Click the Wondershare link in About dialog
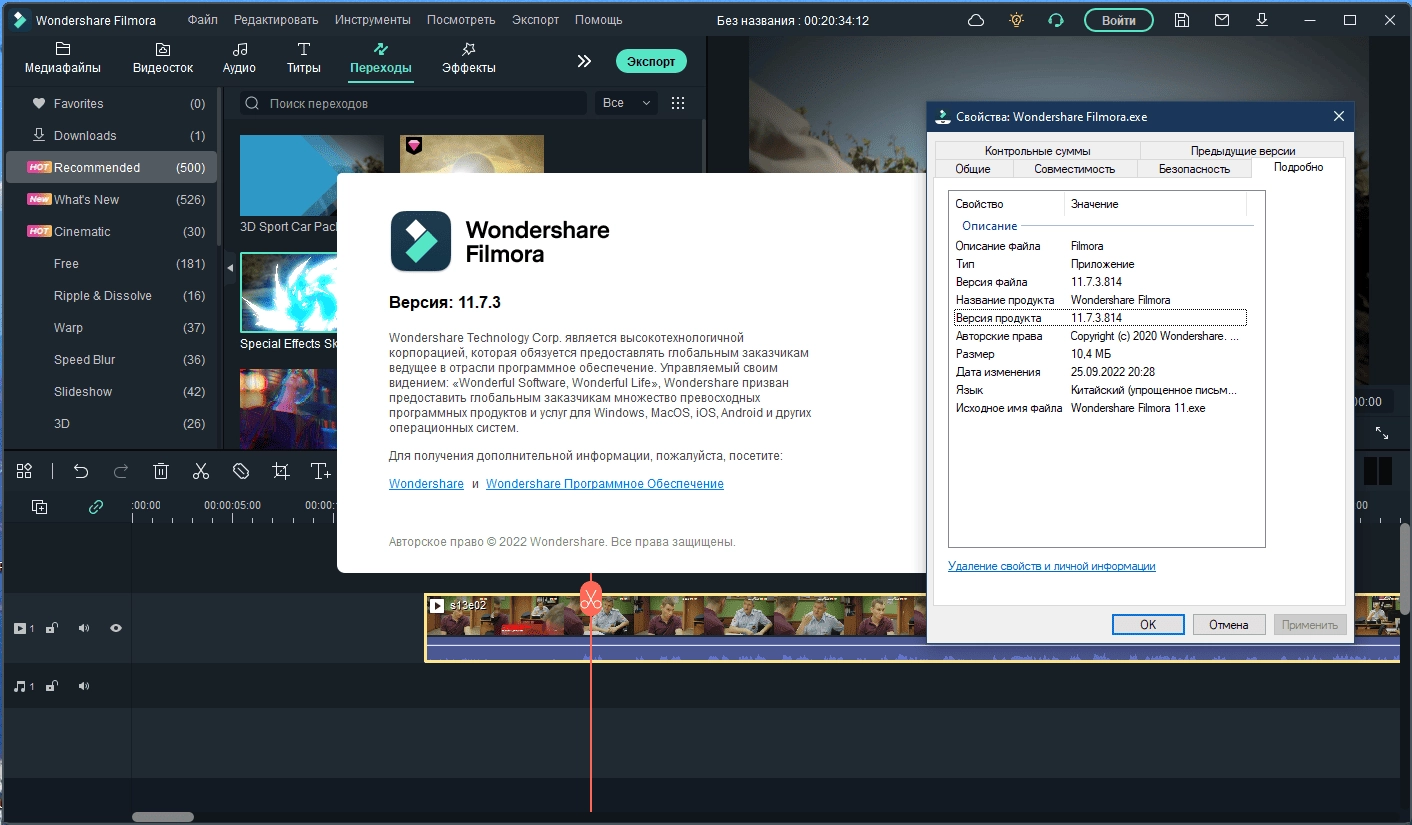Viewport: 1412px width, 825px height. [x=426, y=484]
